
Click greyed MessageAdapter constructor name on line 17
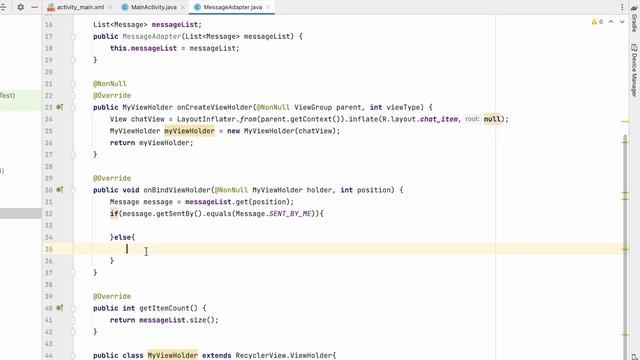(151, 36)
